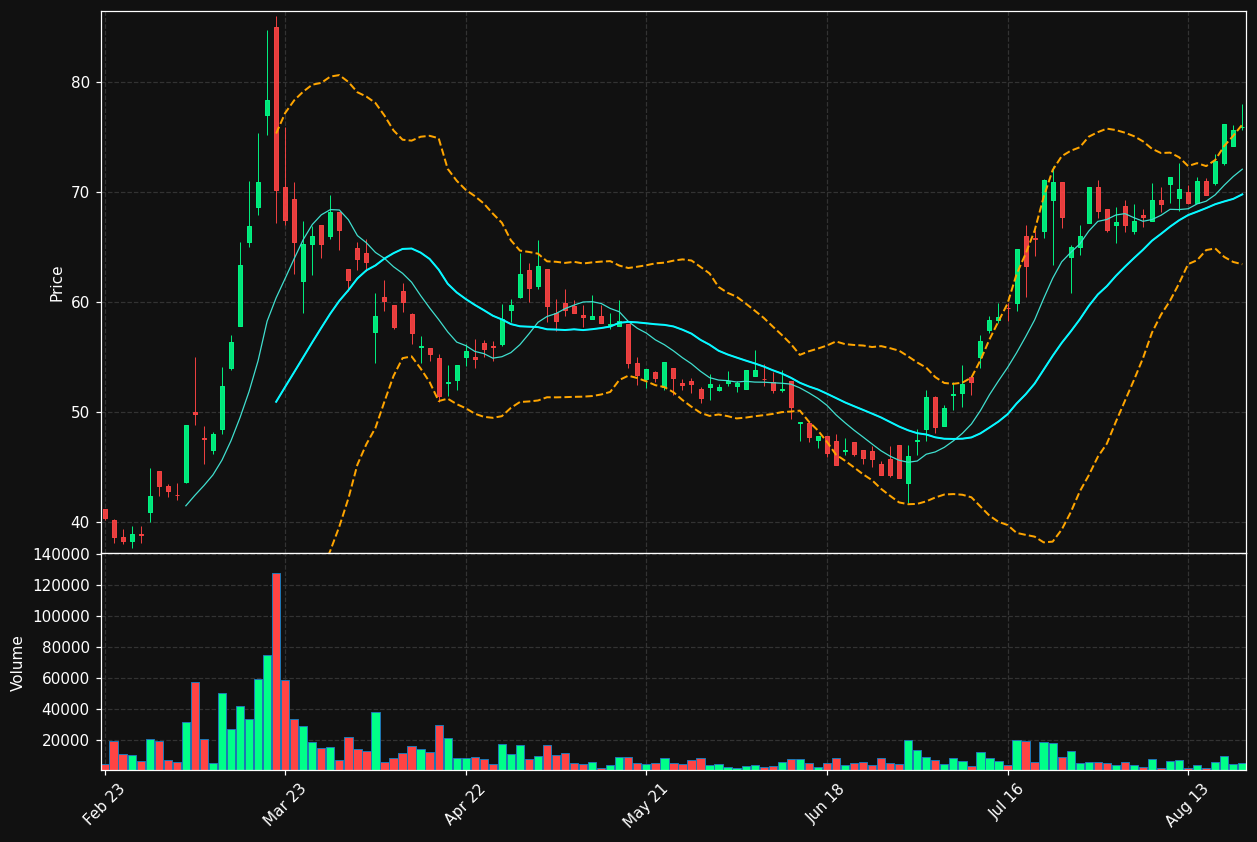This screenshot has height=842, width=1257.
Task: Click the tall red candlestick peaking above 80
Action: 276,109
